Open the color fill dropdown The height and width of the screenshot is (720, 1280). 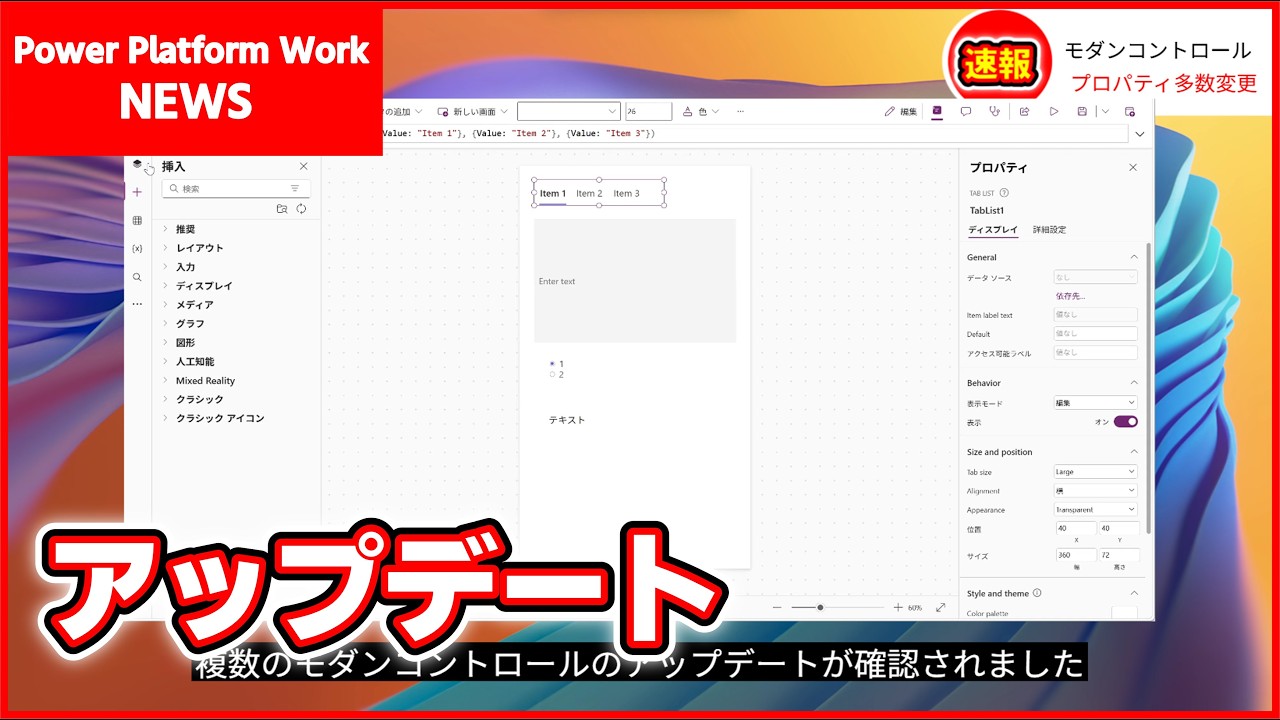(x=701, y=112)
